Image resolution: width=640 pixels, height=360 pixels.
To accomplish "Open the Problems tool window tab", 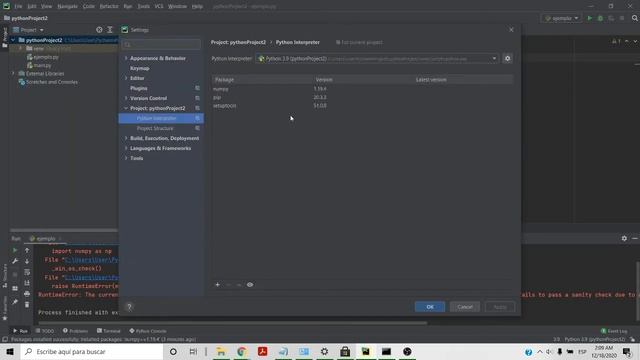I will click(x=75, y=331).
